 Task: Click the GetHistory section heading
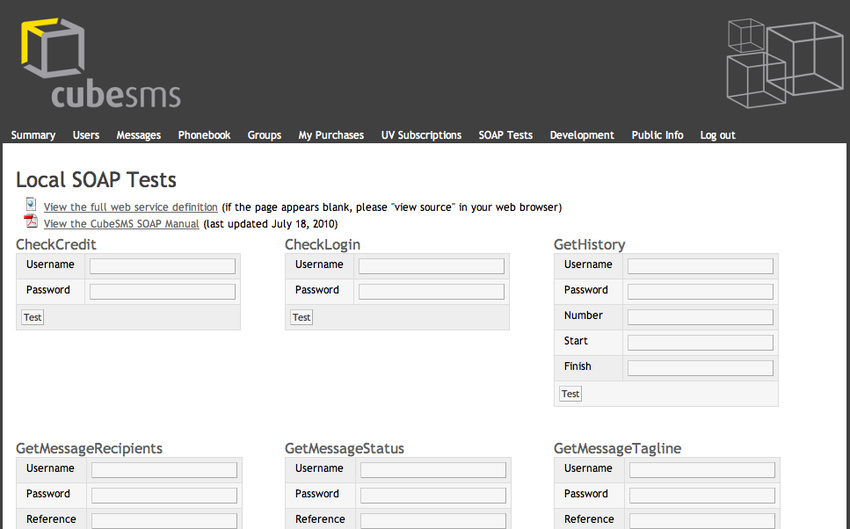click(x=589, y=244)
